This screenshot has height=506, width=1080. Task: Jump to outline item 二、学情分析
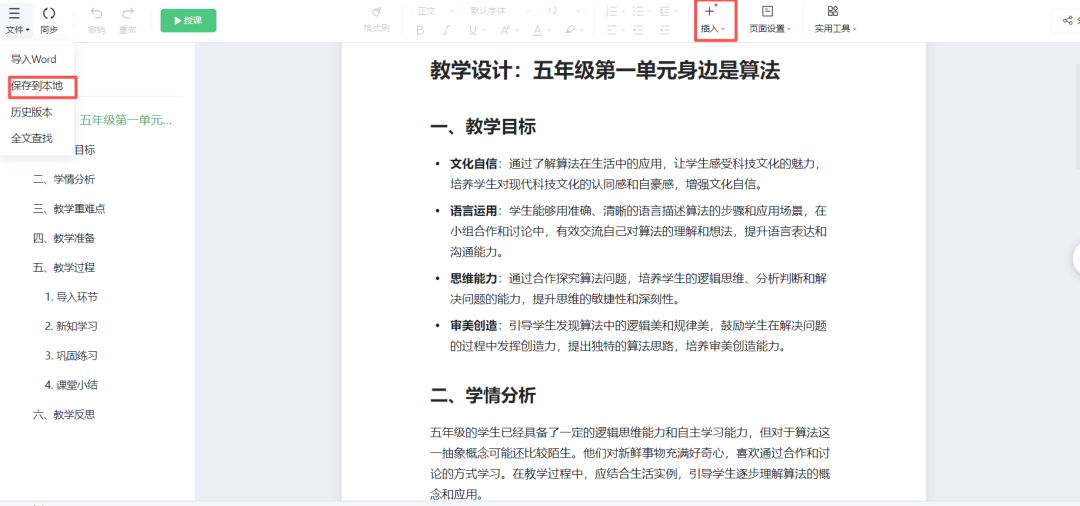pos(64,180)
